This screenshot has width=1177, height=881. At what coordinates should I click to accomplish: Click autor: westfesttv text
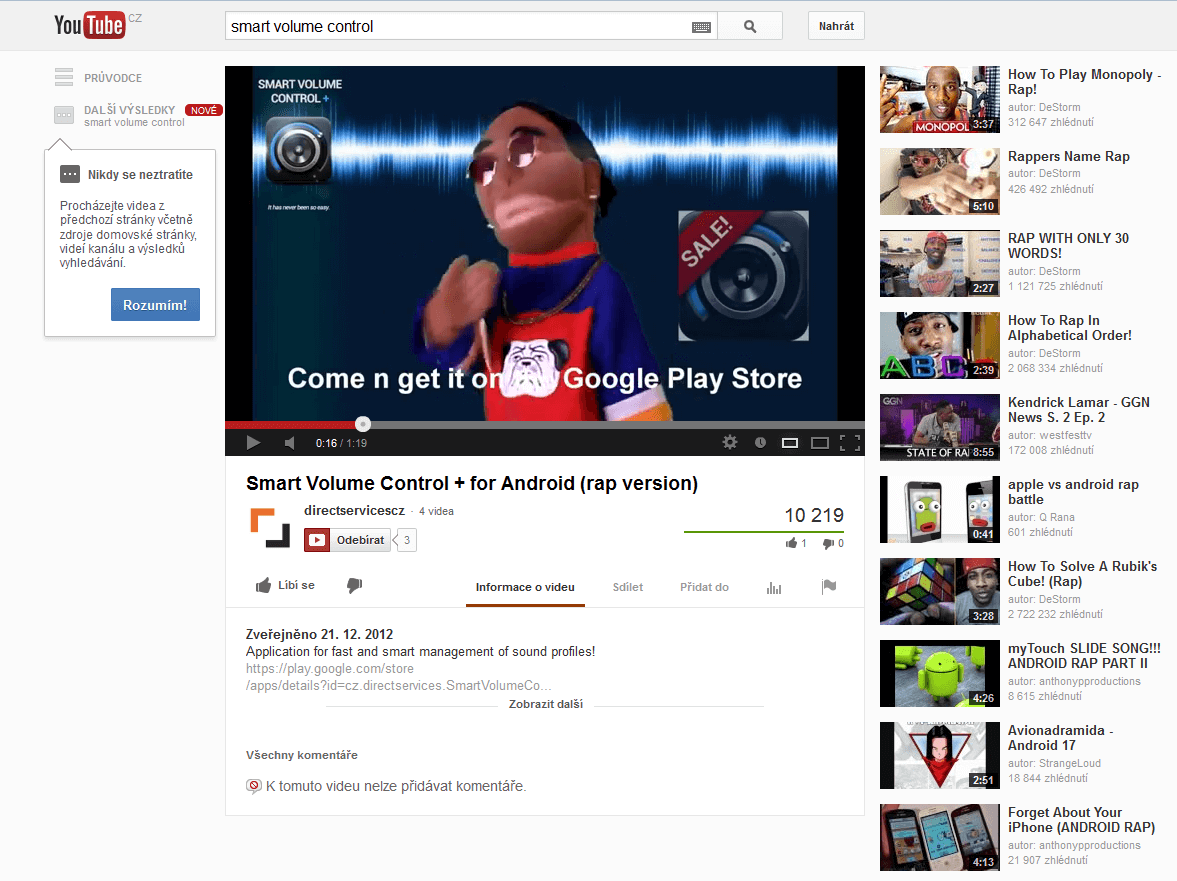pos(1050,435)
